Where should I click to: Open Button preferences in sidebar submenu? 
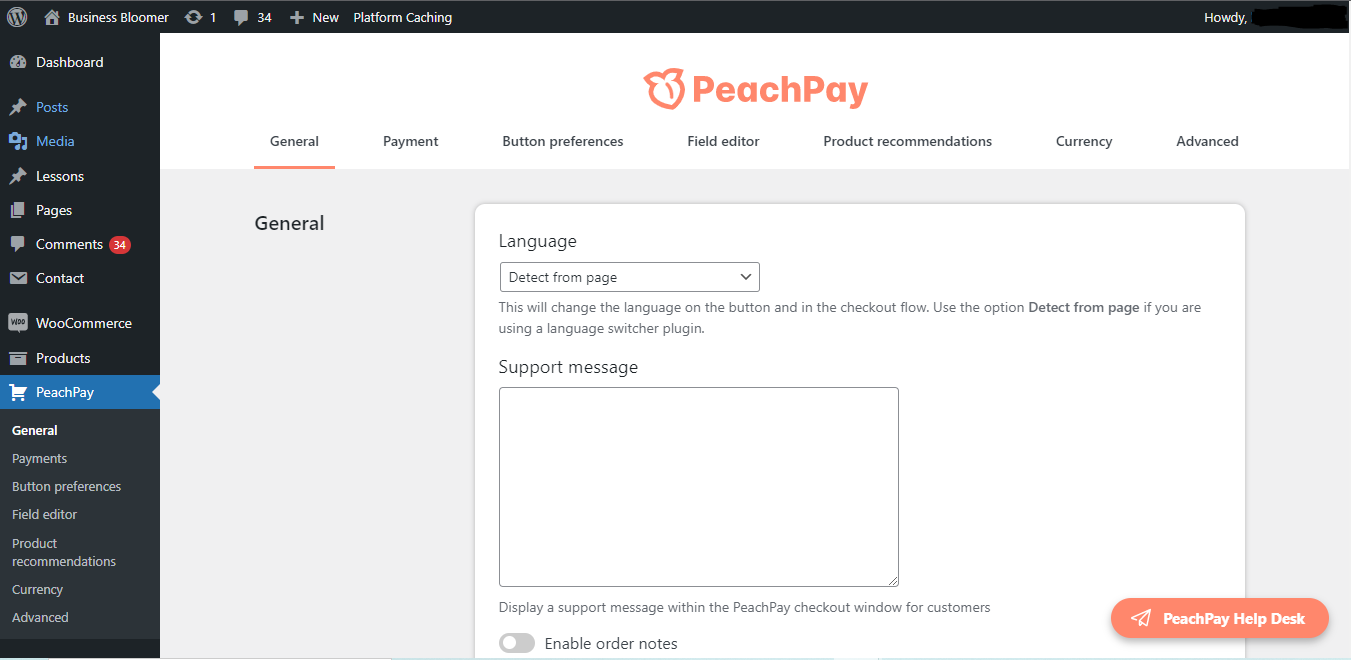coord(66,486)
